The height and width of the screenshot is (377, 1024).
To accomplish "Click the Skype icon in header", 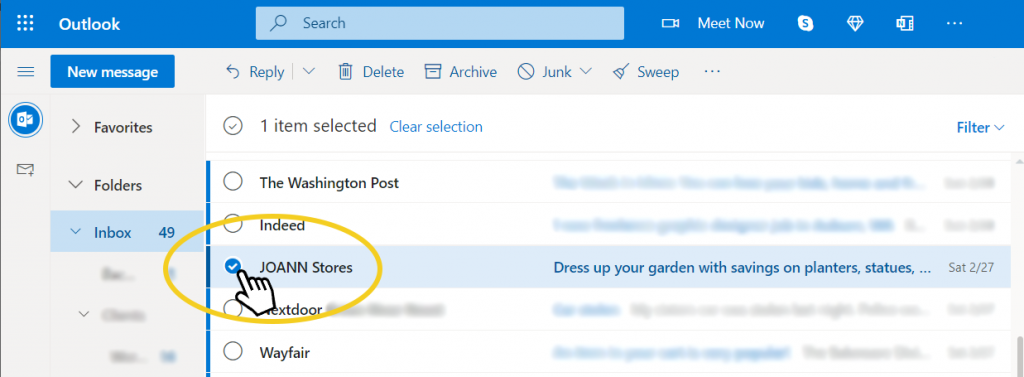I will (x=805, y=24).
